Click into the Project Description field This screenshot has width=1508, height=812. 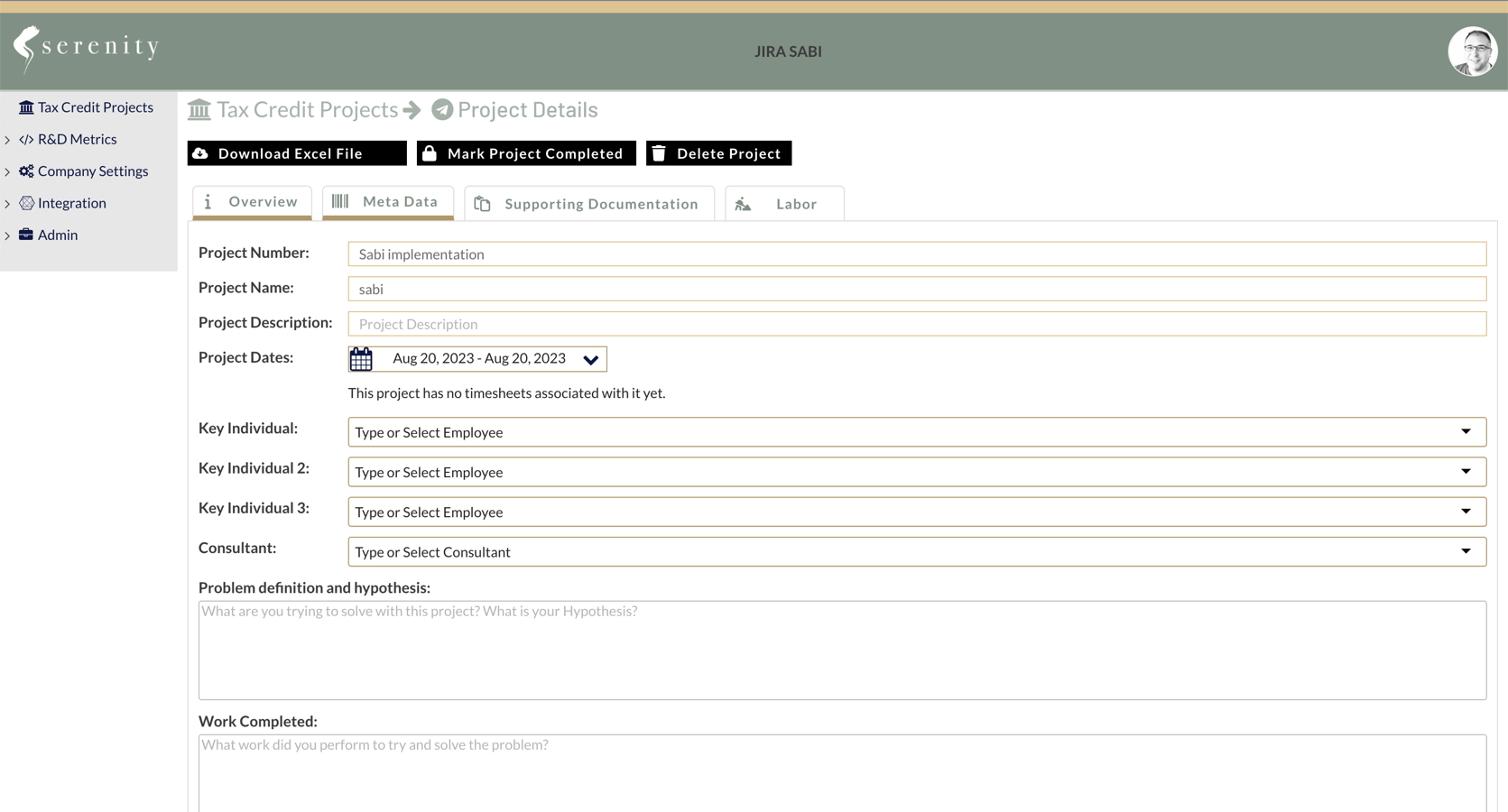click(916, 324)
